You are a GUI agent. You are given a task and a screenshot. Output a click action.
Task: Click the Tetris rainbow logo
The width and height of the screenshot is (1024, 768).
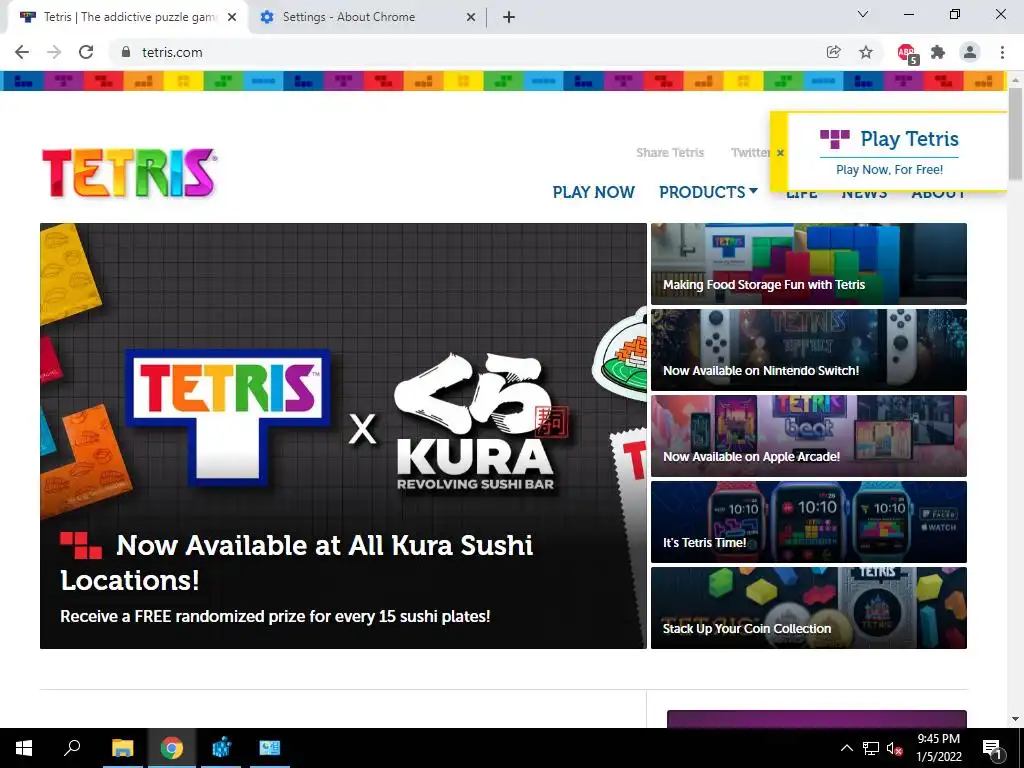[x=129, y=173]
